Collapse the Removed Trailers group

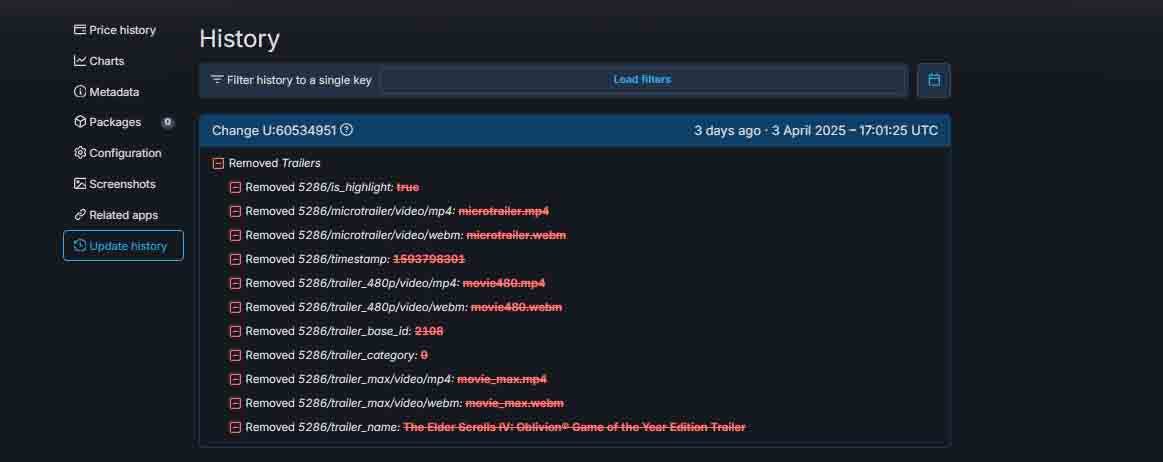(x=218, y=163)
